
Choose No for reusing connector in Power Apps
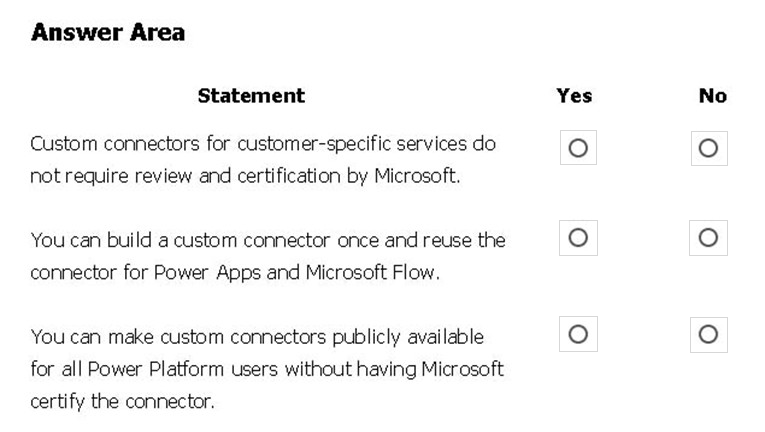click(708, 238)
